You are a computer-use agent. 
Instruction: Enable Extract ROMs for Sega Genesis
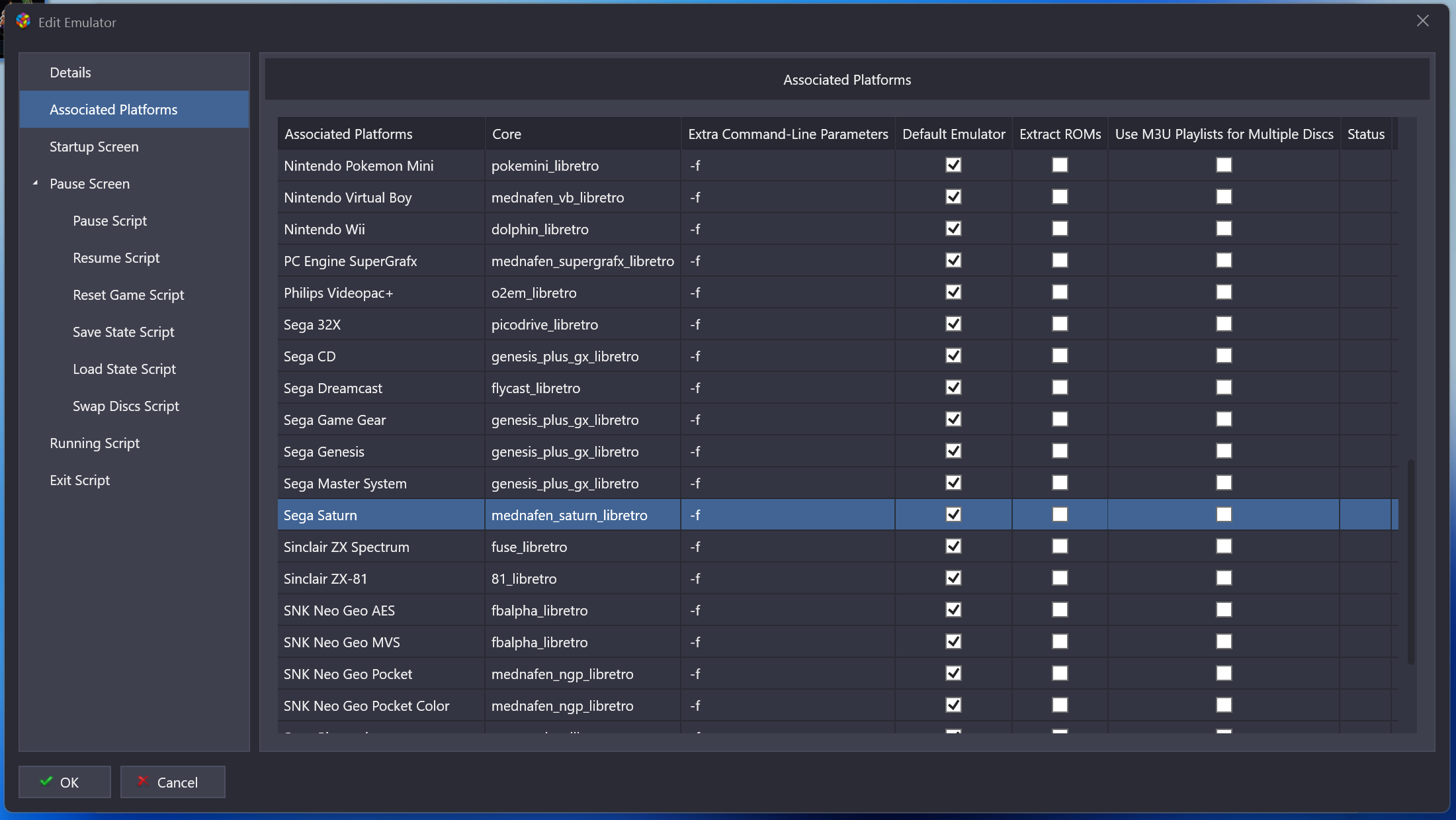[x=1060, y=451]
